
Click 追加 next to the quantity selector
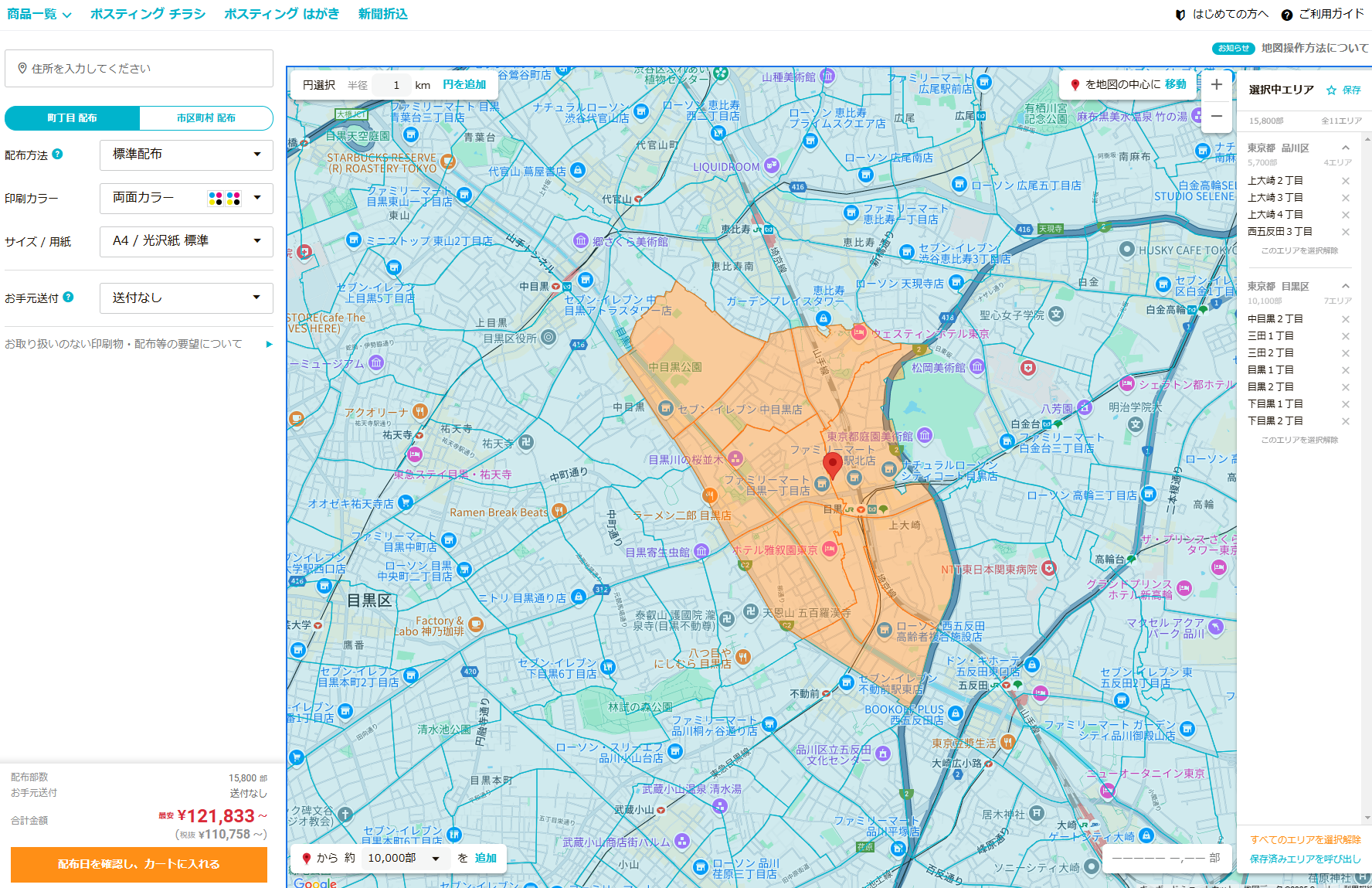coord(485,858)
